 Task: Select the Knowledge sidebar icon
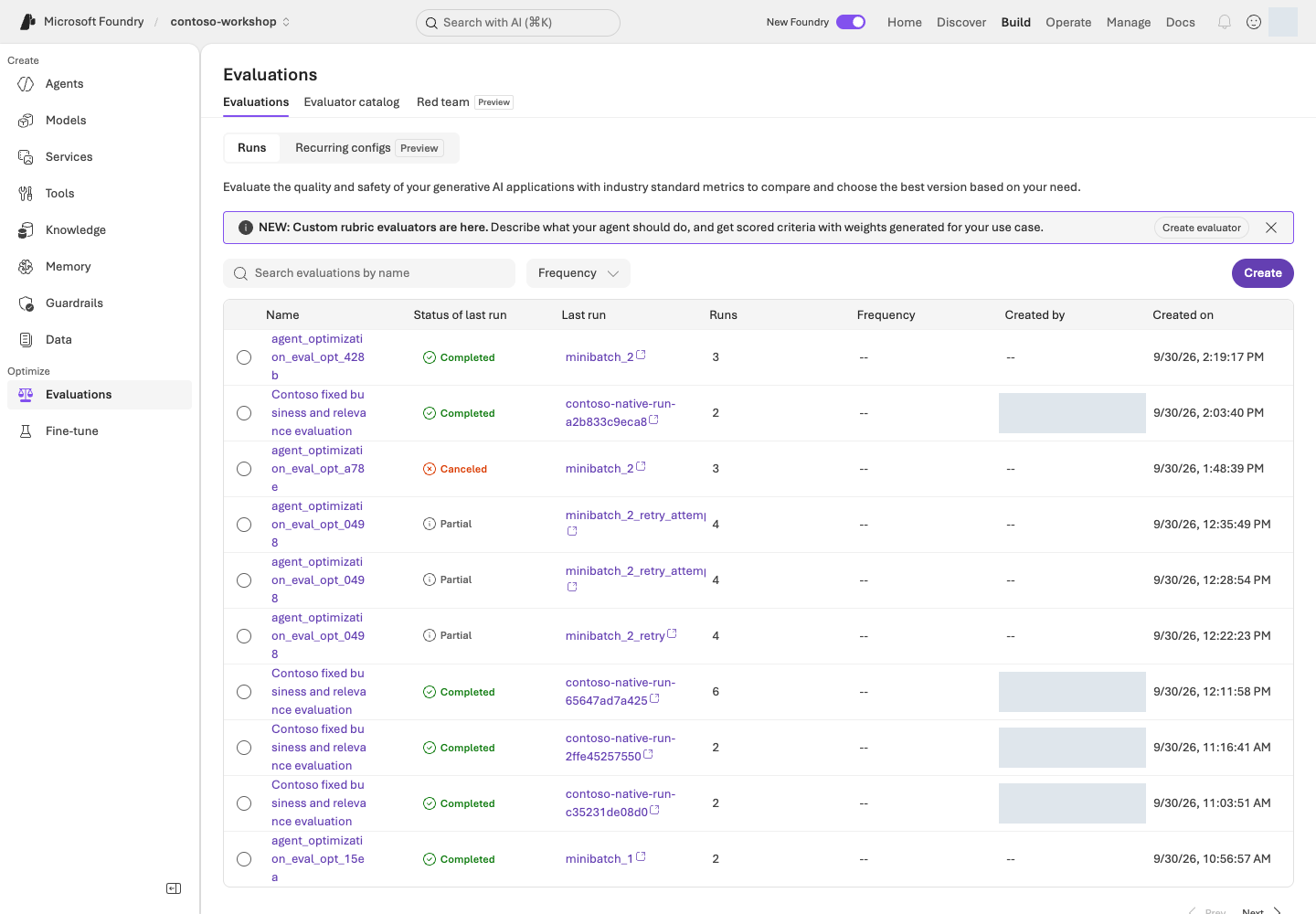coord(26,230)
